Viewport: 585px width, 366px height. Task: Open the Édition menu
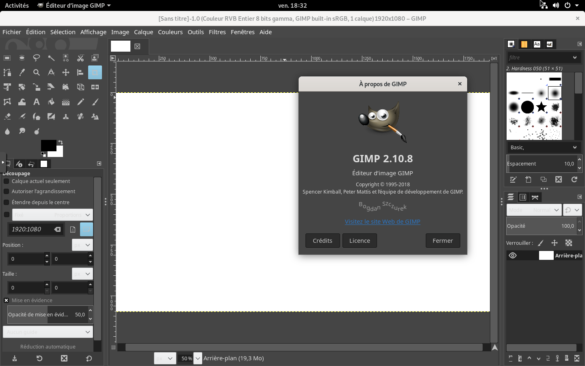(35, 32)
